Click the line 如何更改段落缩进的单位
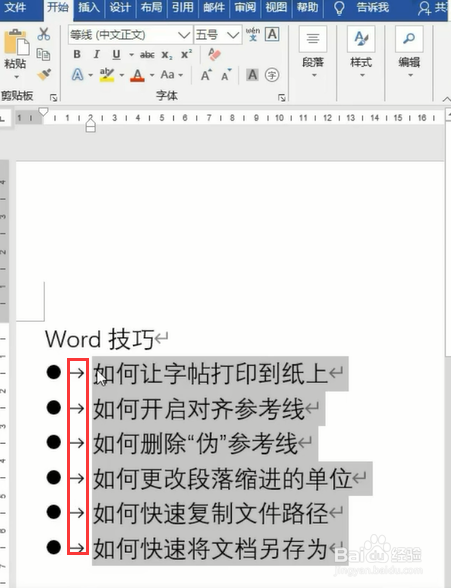 [222, 478]
